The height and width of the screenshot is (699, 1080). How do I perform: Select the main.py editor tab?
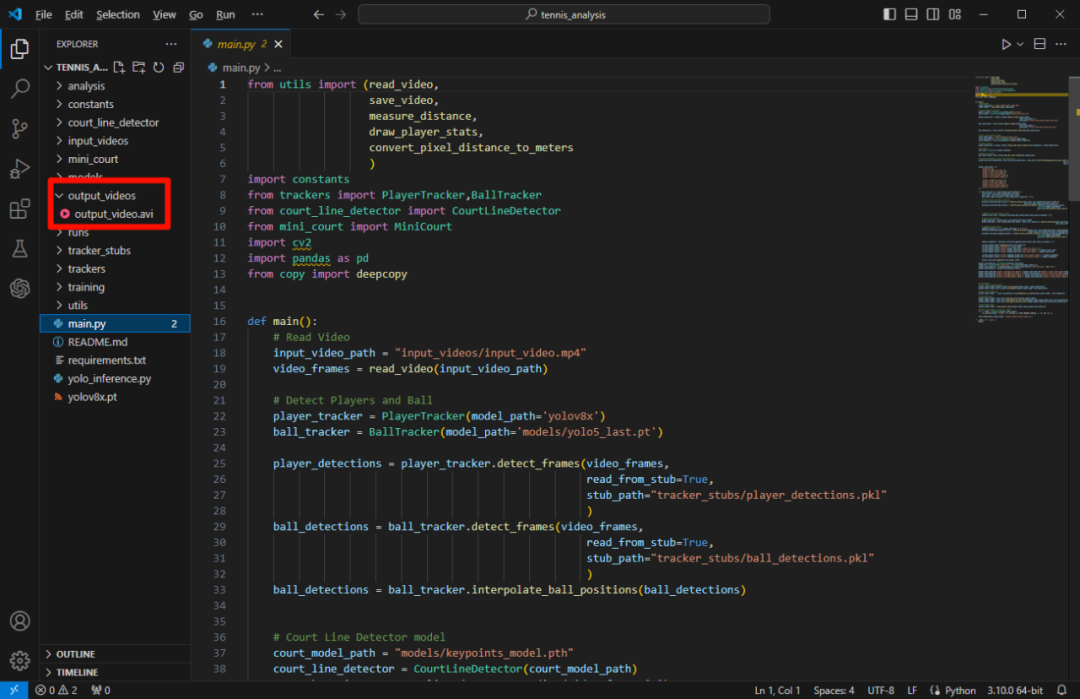(241, 44)
